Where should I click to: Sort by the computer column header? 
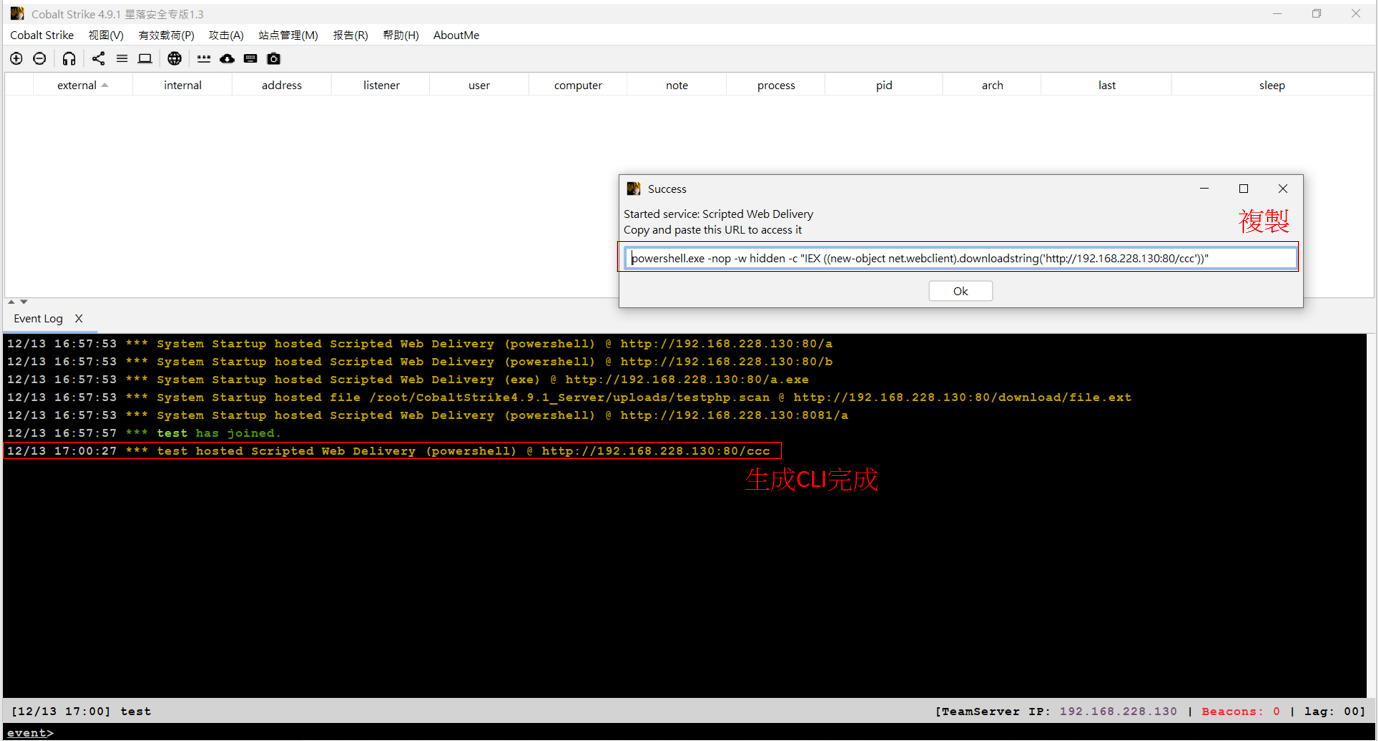pyautogui.click(x=578, y=86)
